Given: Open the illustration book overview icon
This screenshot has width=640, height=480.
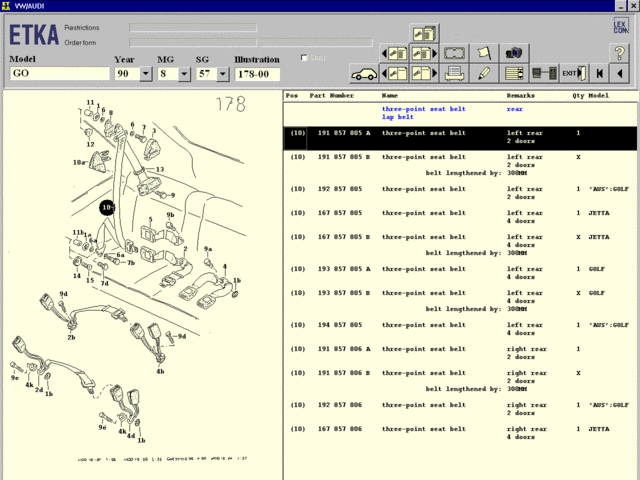Looking at the screenshot, I should pos(424,33).
